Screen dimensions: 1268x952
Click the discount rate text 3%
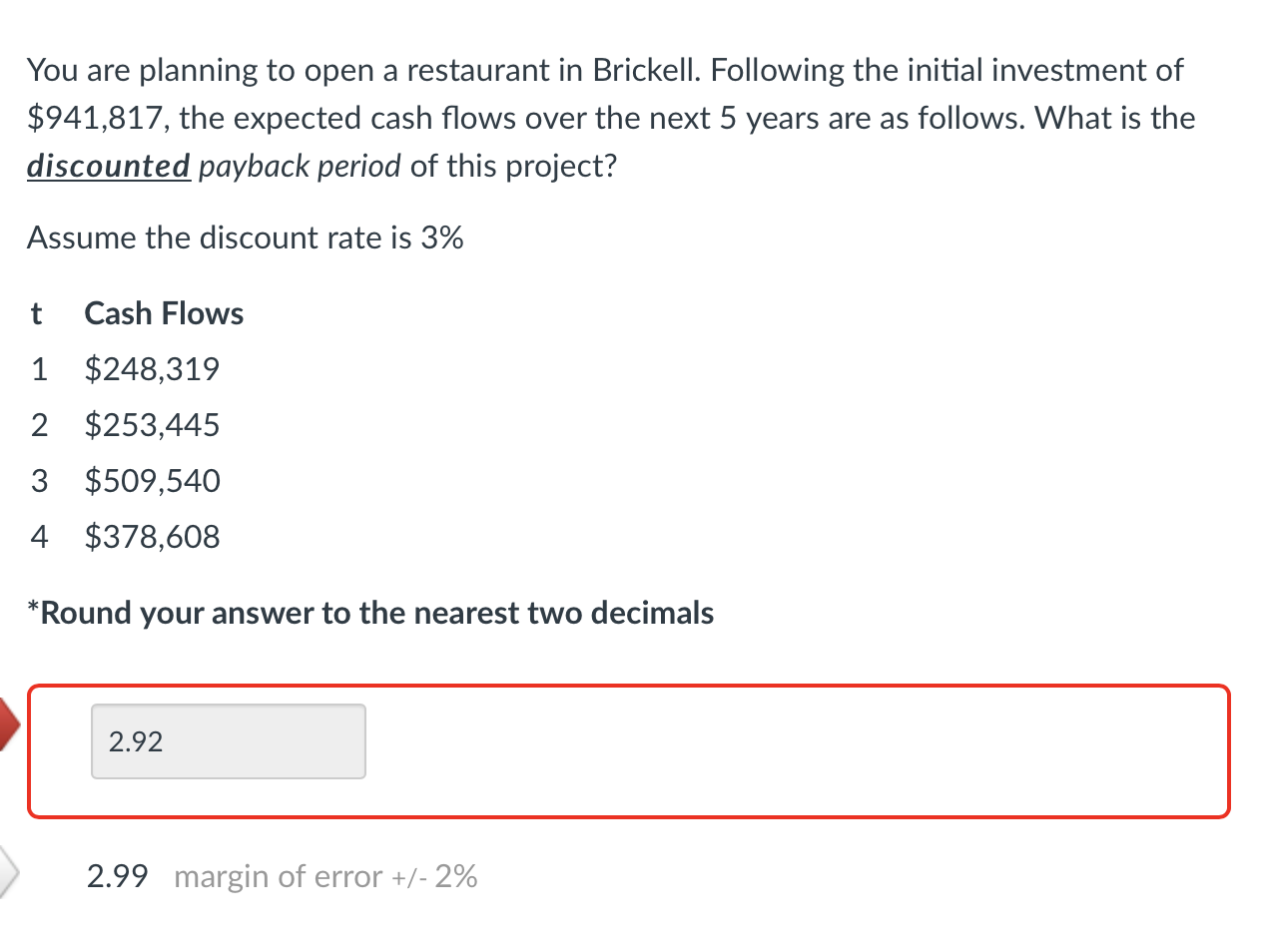coord(442,238)
